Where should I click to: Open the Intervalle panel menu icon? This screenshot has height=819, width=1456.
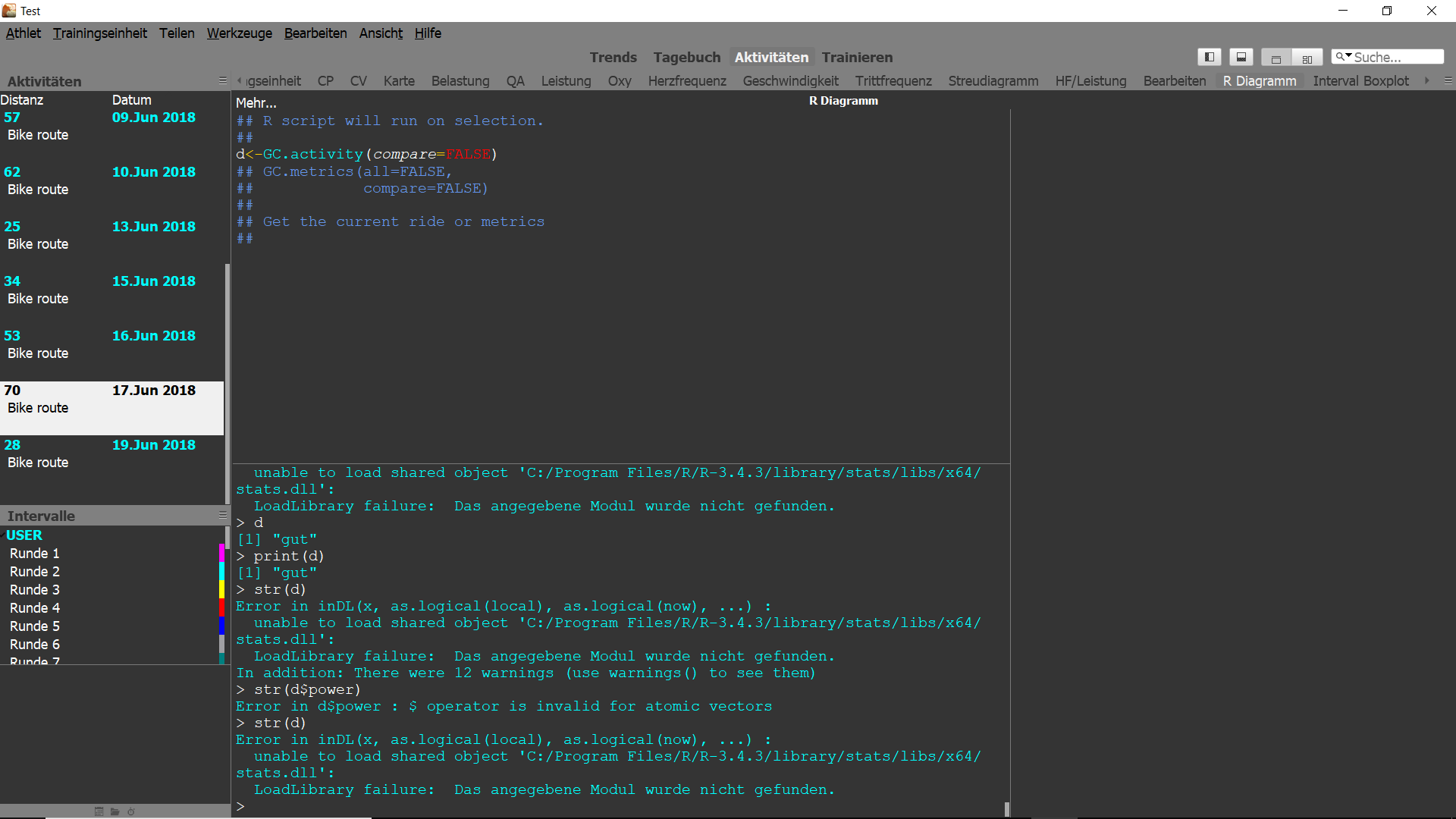(x=222, y=515)
